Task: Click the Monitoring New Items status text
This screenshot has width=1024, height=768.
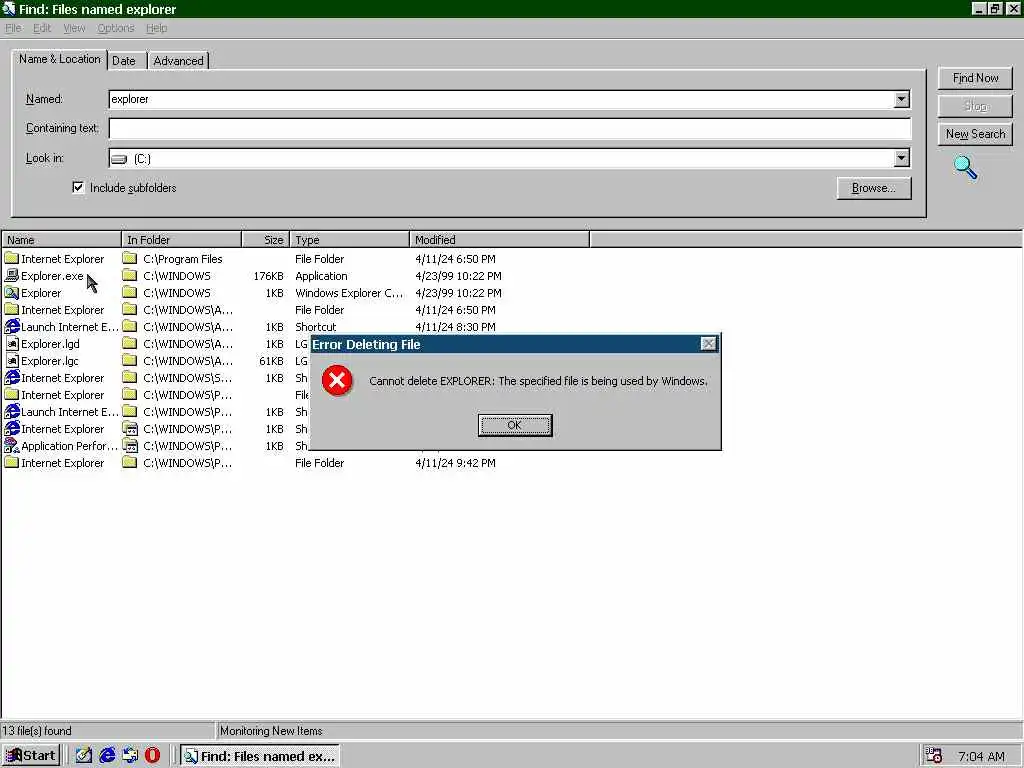Action: pyautogui.click(x=271, y=731)
